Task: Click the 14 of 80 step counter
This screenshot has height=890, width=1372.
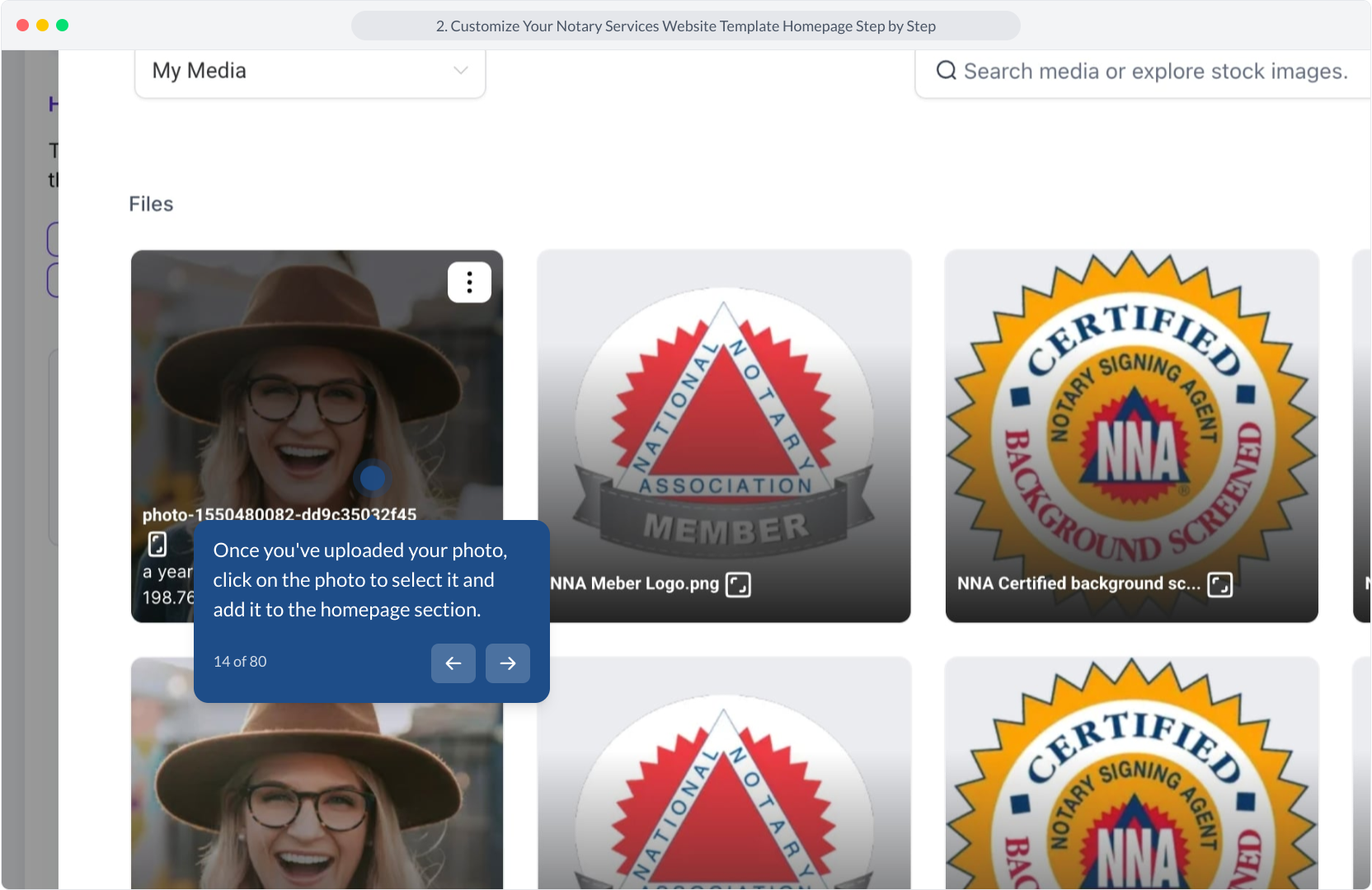Action: pyautogui.click(x=240, y=662)
